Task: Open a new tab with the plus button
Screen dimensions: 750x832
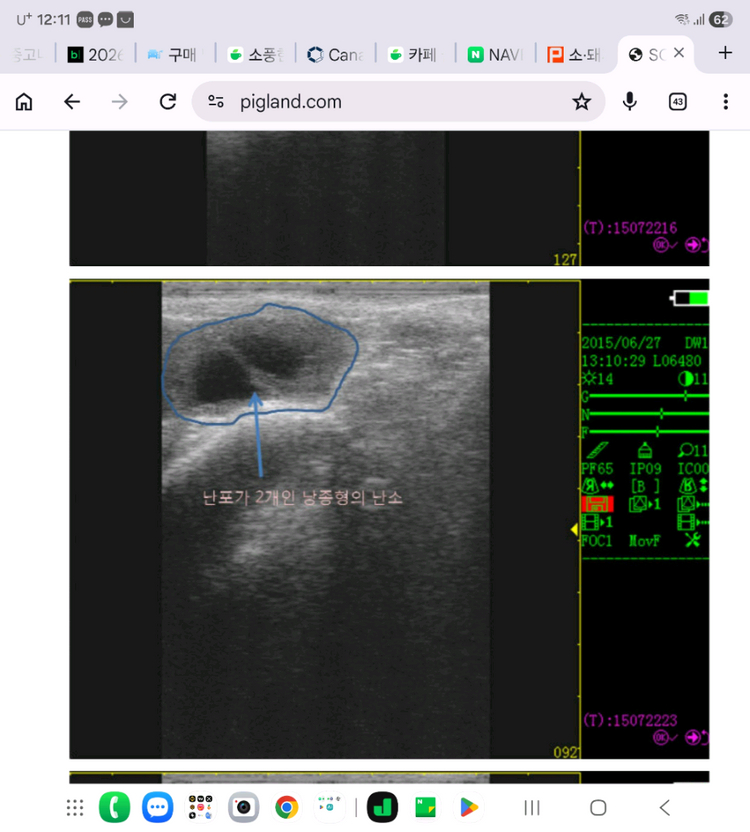Action: pyautogui.click(x=726, y=53)
